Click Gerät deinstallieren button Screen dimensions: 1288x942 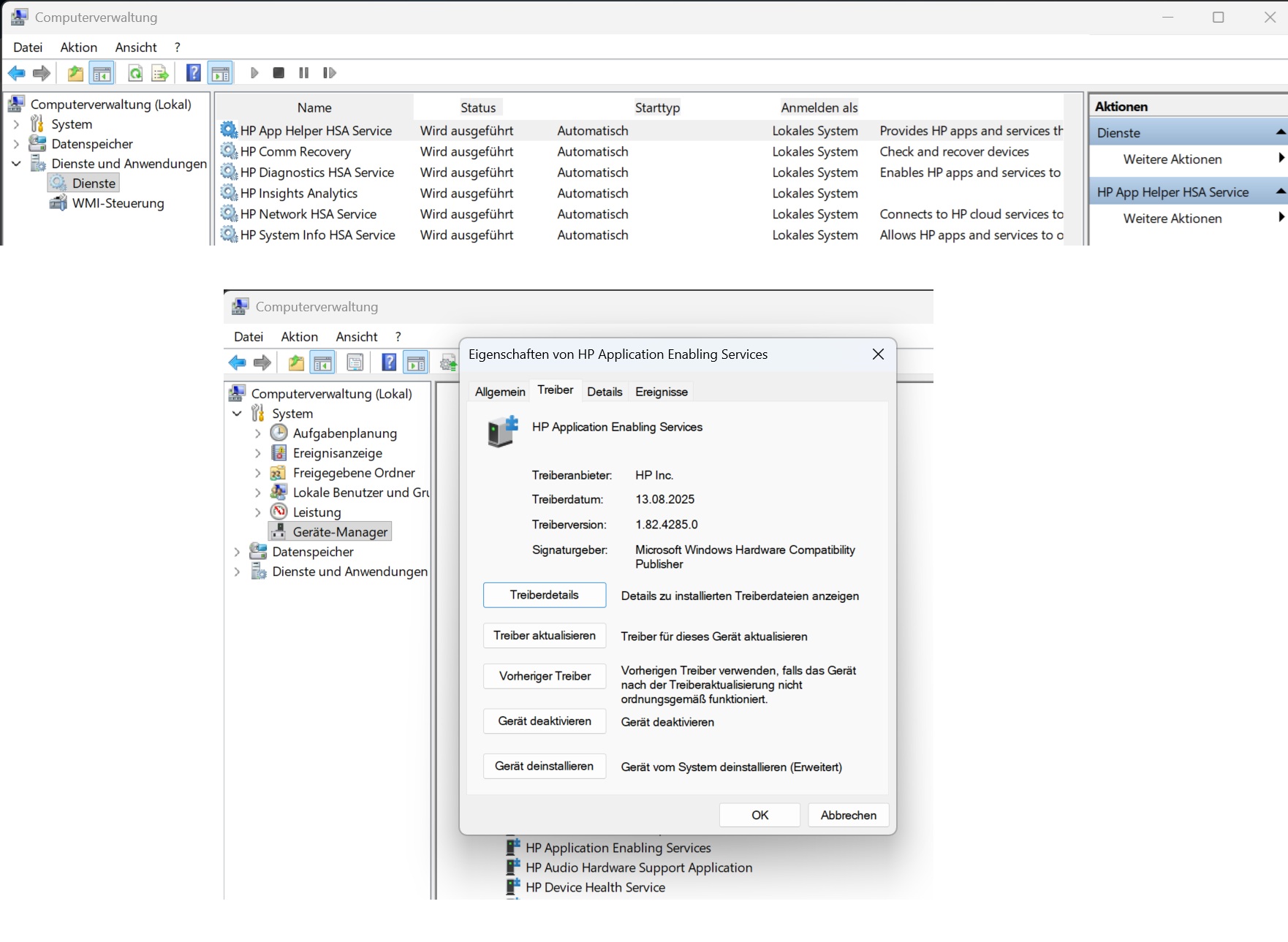click(545, 767)
